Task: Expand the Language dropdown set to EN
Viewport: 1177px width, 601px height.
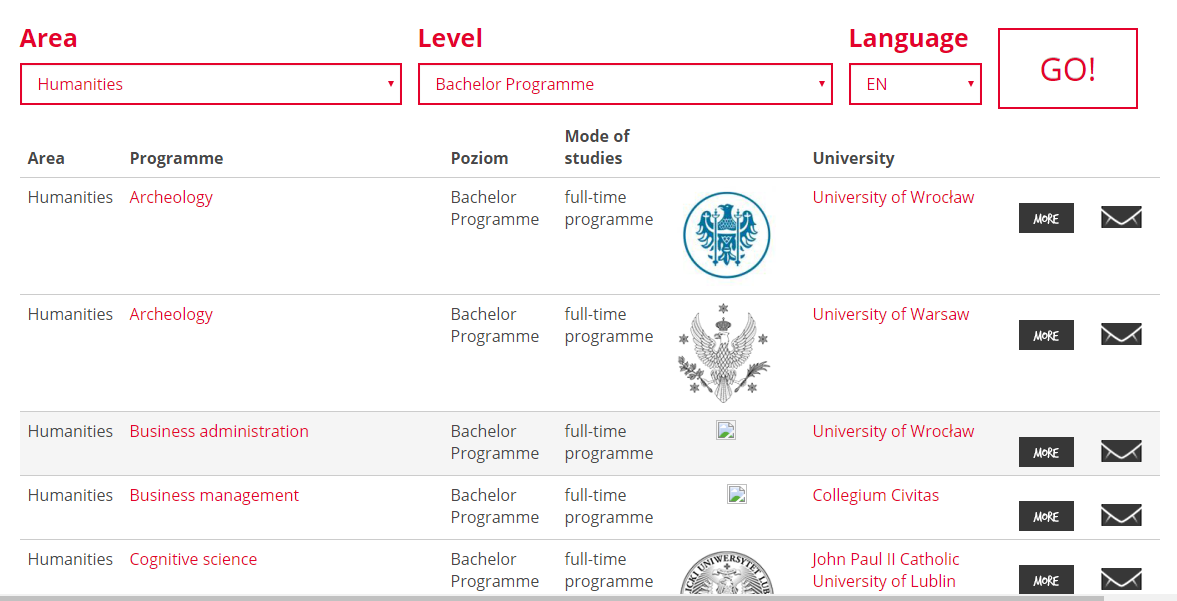Action: (915, 84)
